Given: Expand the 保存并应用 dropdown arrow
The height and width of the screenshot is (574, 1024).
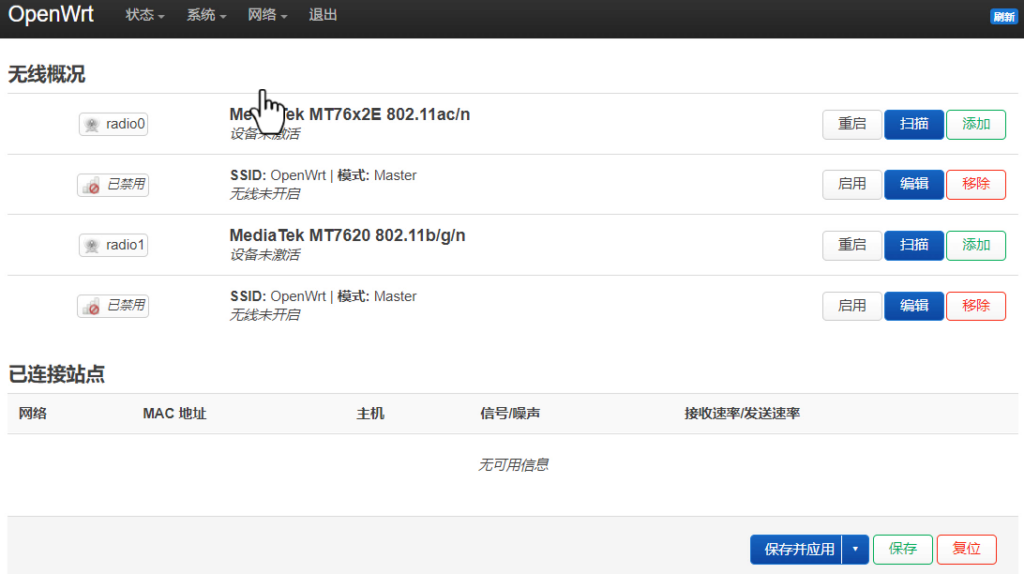Looking at the screenshot, I should coord(856,549).
